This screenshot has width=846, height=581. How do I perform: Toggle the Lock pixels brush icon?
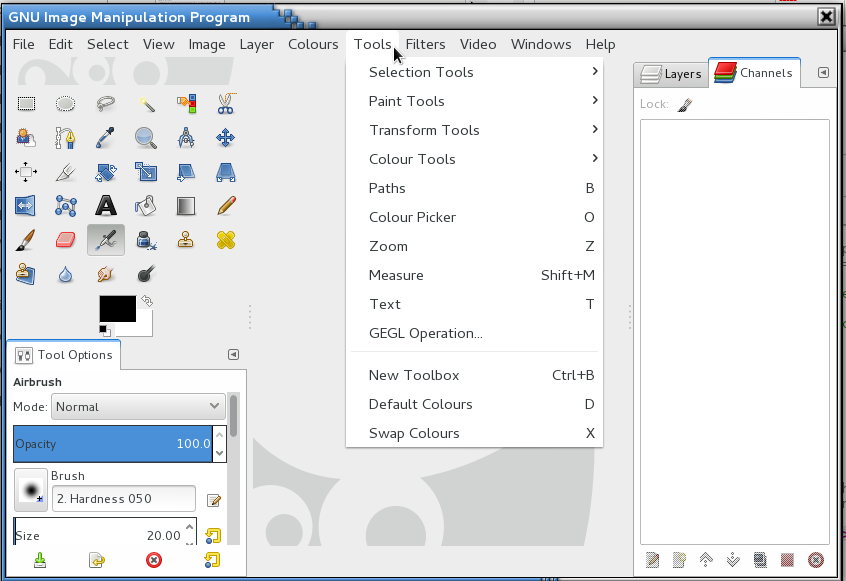[685, 104]
